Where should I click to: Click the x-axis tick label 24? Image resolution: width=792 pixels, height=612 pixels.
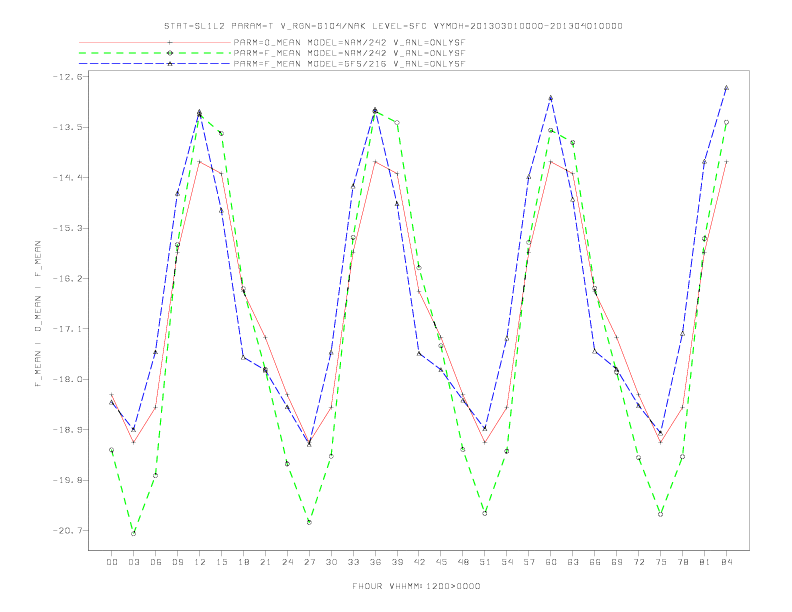[287, 562]
